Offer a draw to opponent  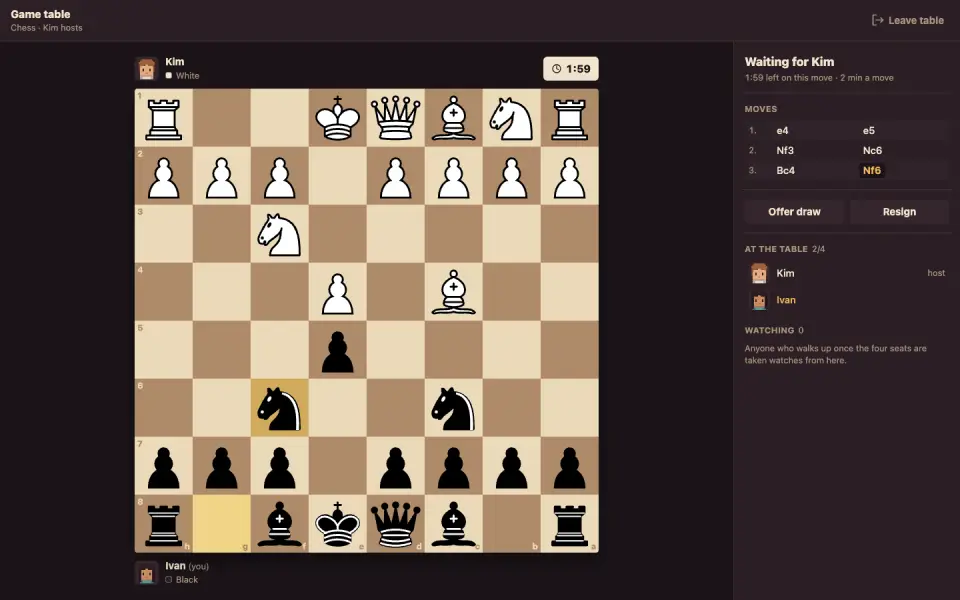click(794, 212)
